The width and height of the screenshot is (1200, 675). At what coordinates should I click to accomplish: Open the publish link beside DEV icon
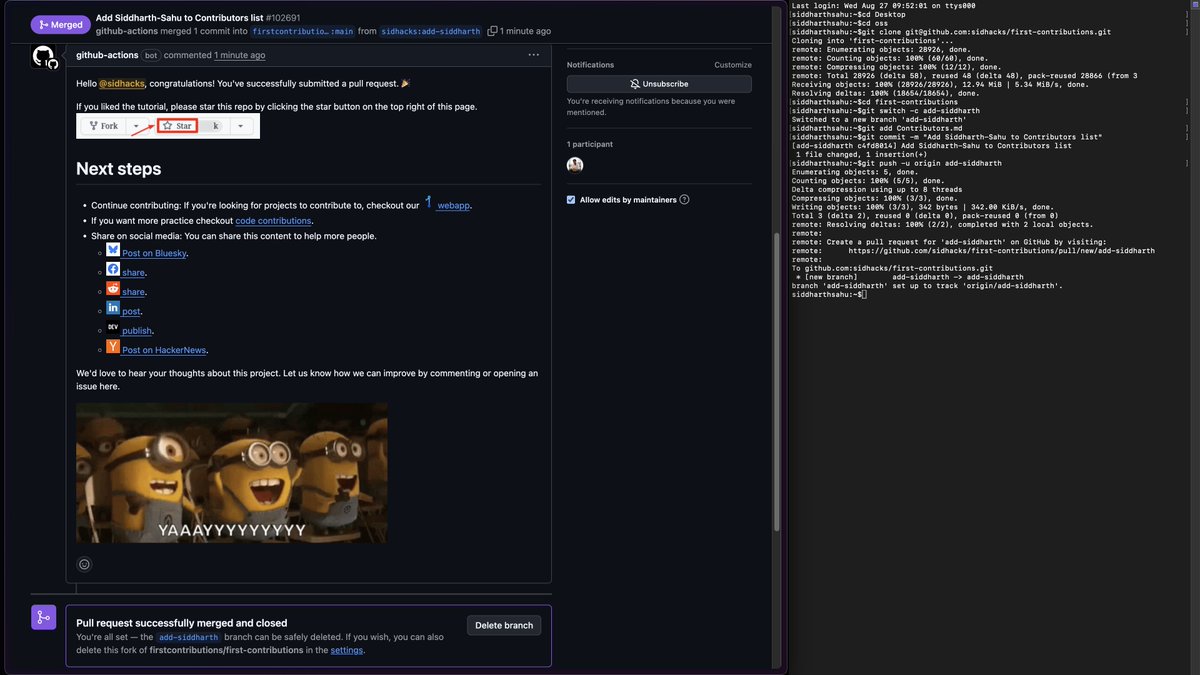(137, 331)
